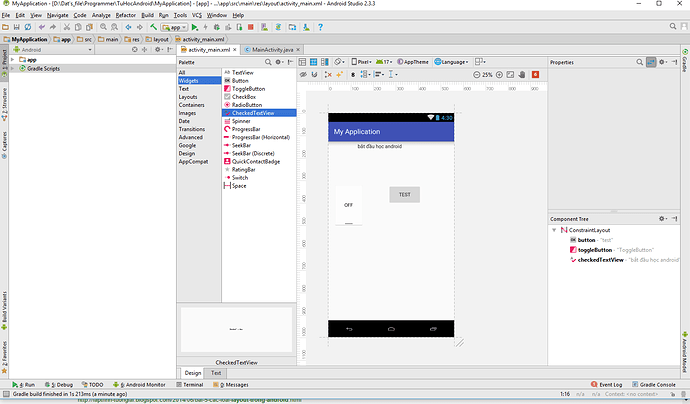
Task: Click the zoom in plus icon
Action: [500, 74]
